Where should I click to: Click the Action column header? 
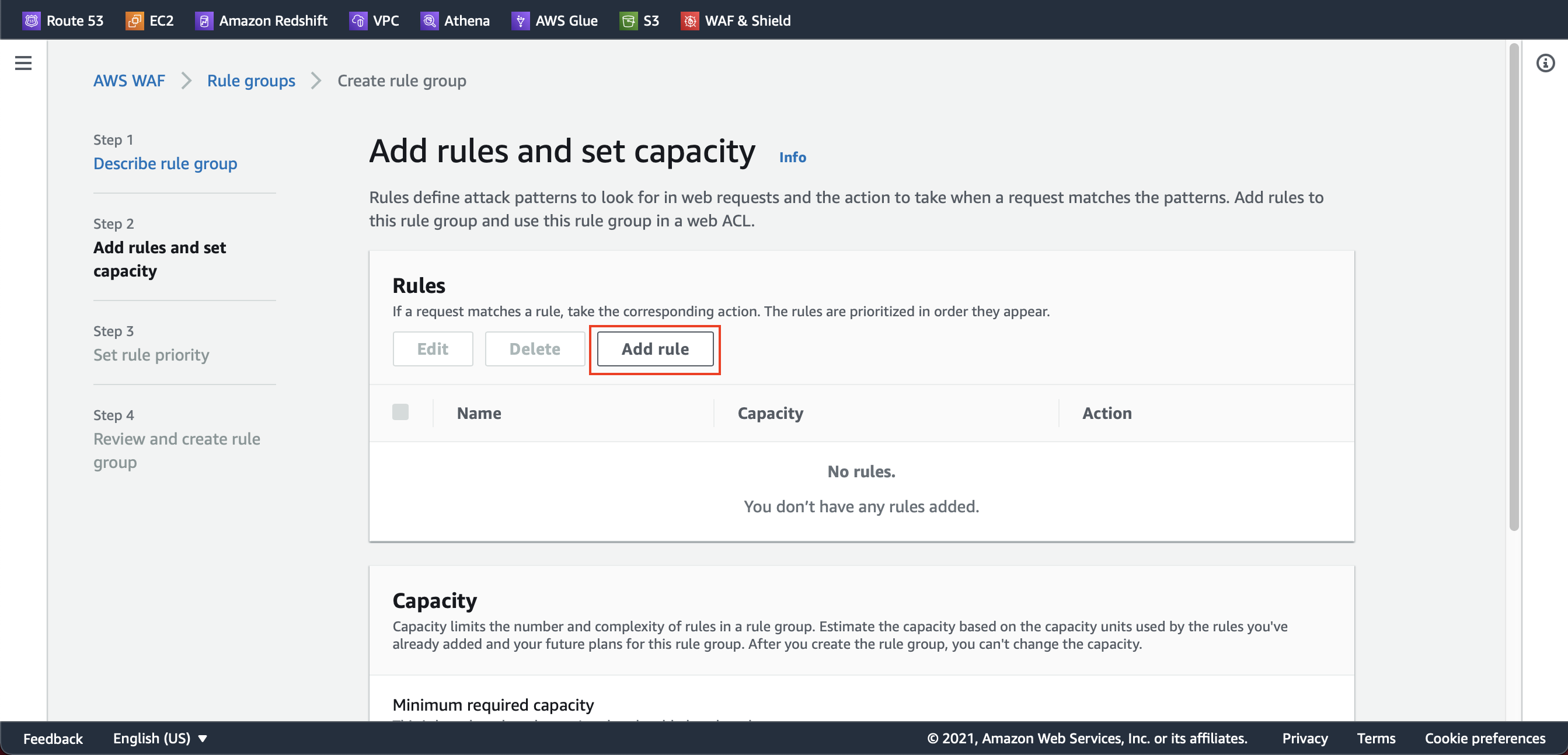(1107, 413)
